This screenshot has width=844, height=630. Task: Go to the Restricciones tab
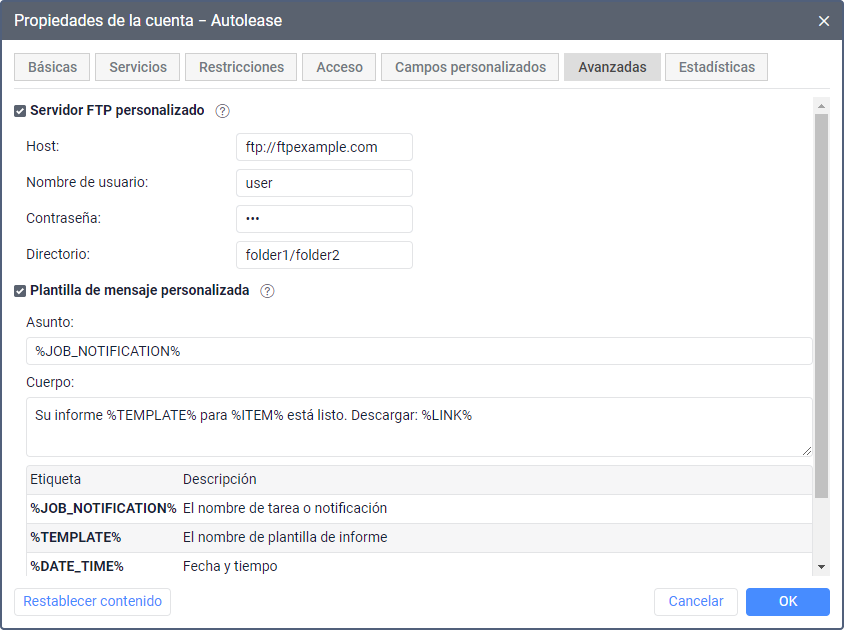[x=241, y=67]
